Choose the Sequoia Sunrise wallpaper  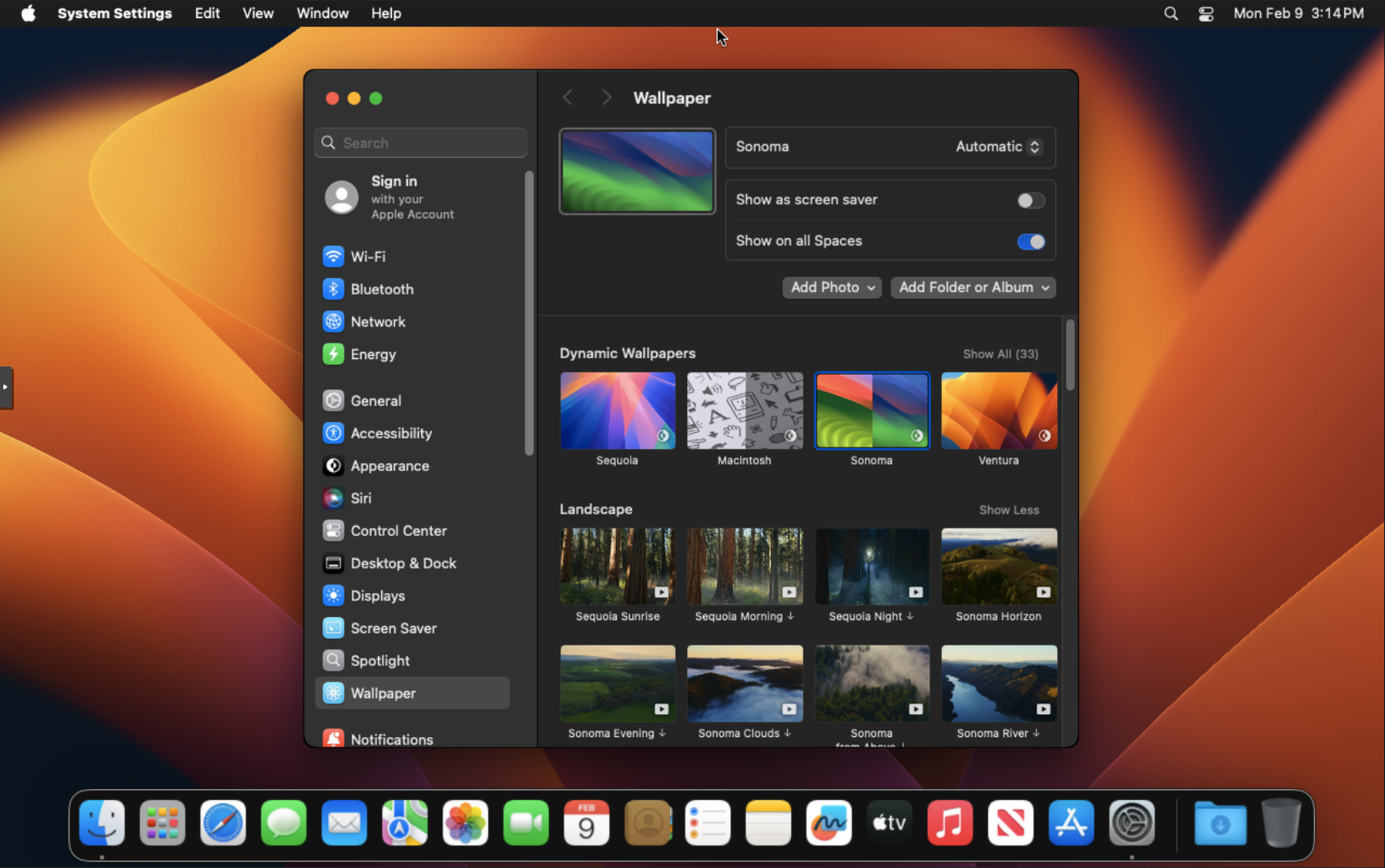point(618,566)
